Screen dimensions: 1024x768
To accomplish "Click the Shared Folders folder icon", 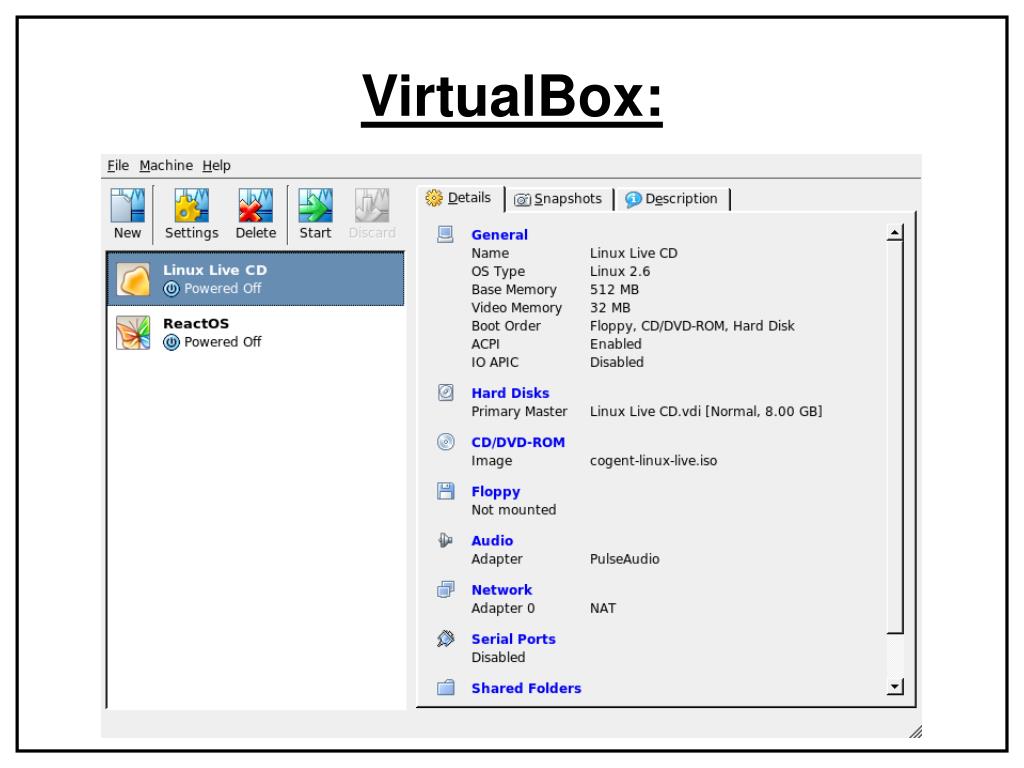I will point(445,688).
